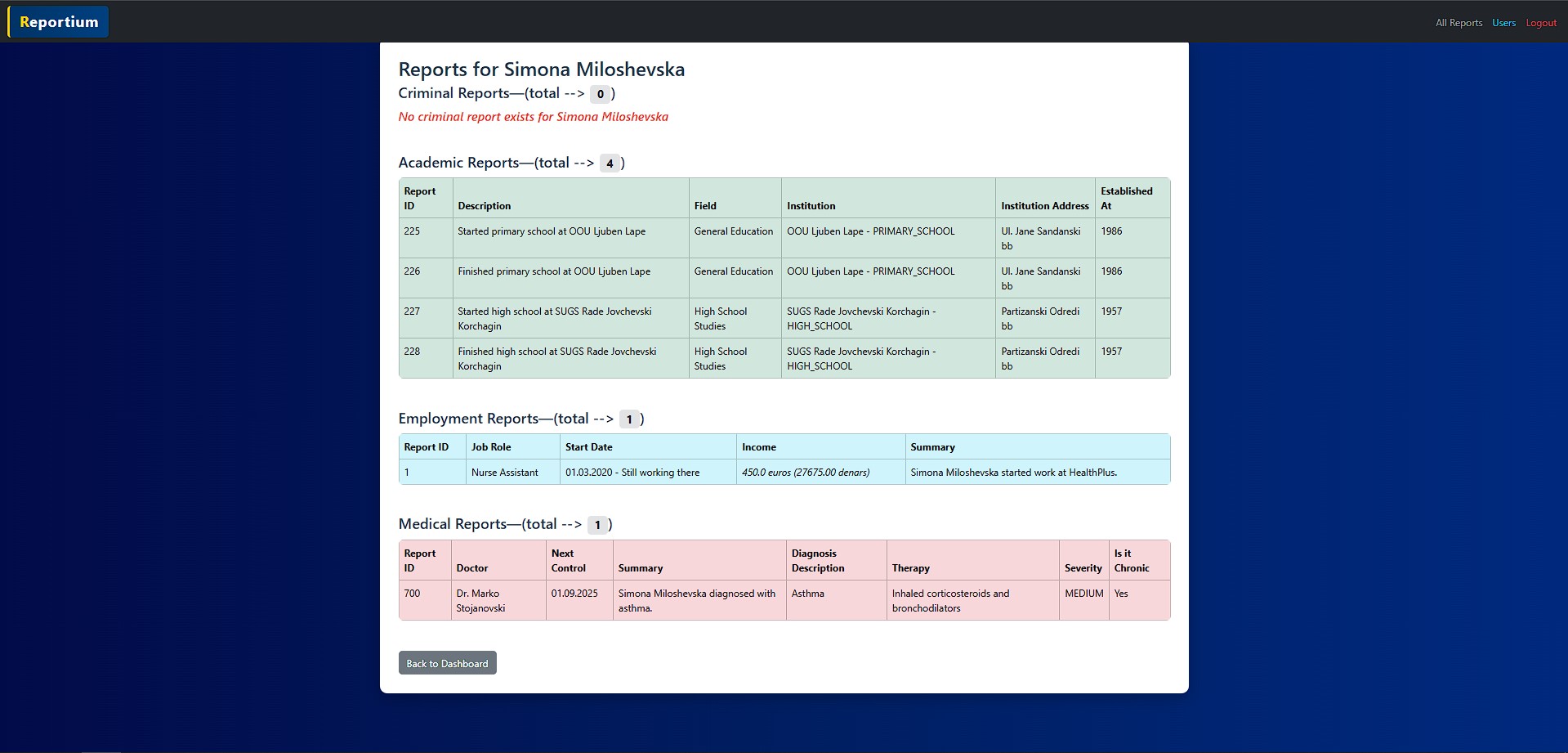Click academic table Field column header
The width and height of the screenshot is (1568, 753).
[735, 198]
